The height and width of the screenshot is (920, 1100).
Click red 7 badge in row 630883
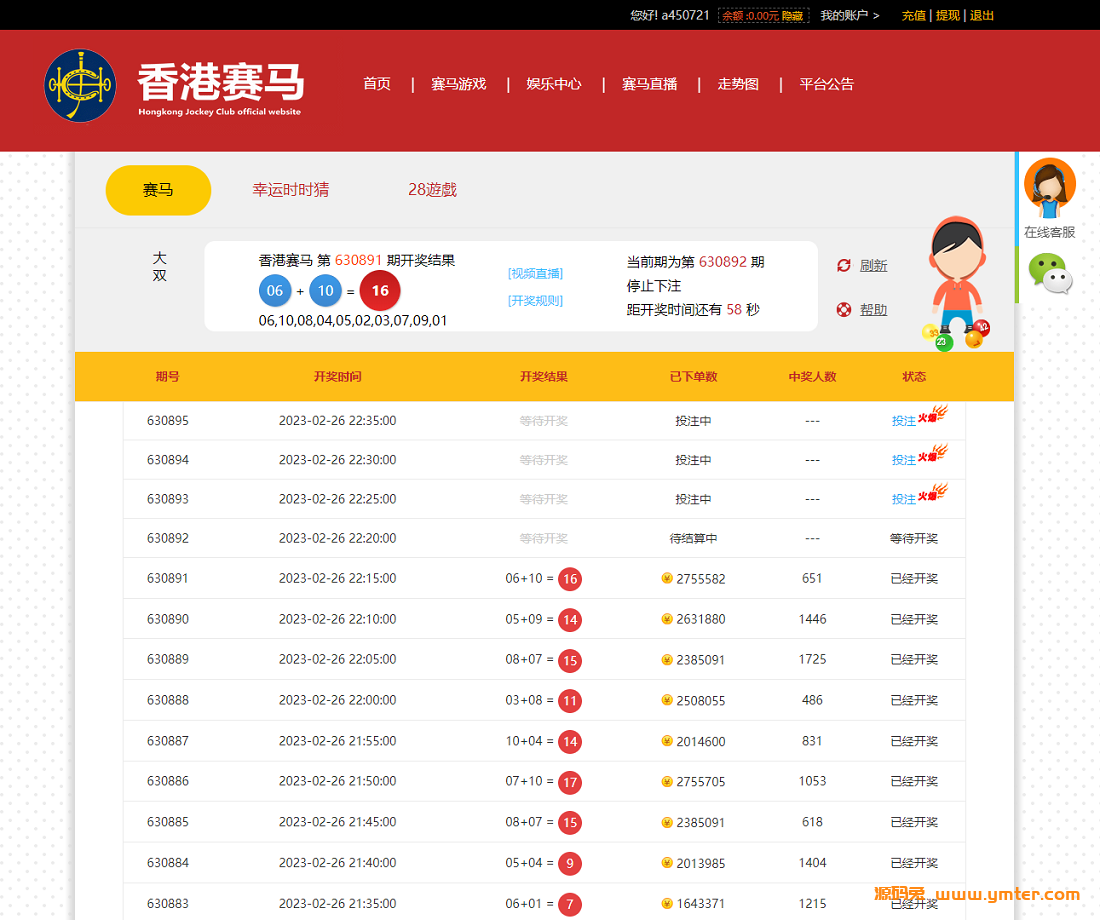[570, 904]
